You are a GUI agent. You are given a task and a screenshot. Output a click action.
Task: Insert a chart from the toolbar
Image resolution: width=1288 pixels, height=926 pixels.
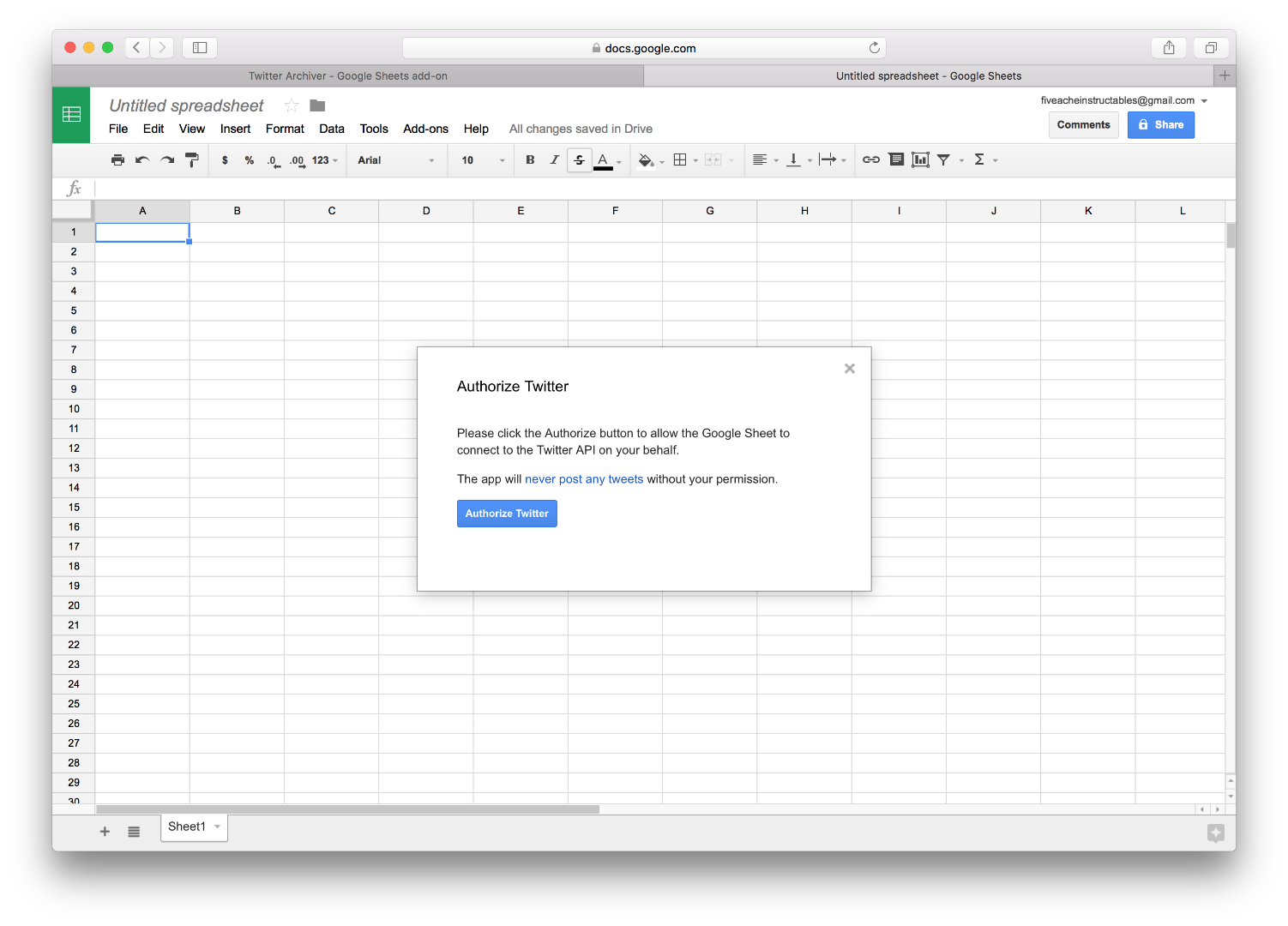[x=919, y=159]
